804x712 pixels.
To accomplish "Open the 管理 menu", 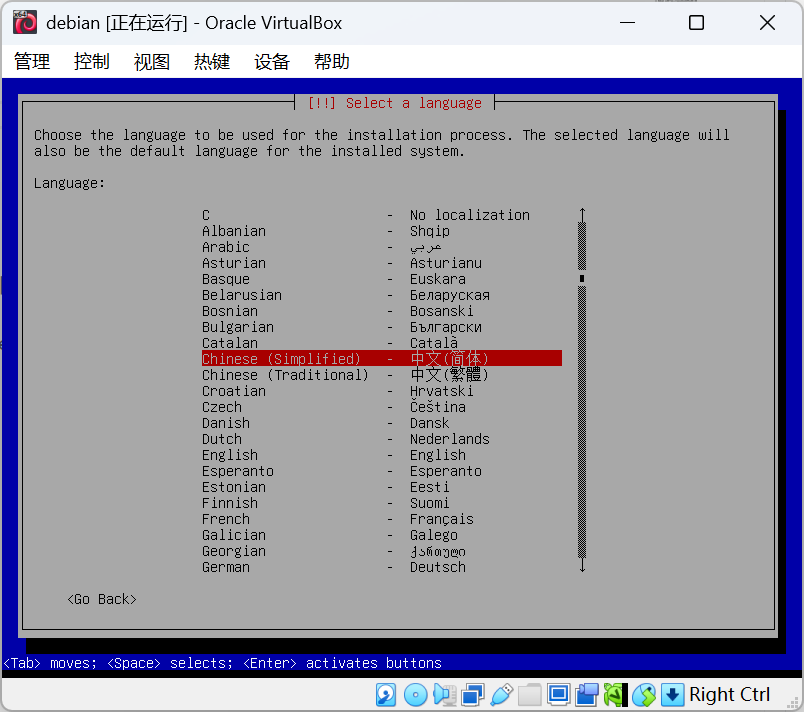I will coord(32,62).
